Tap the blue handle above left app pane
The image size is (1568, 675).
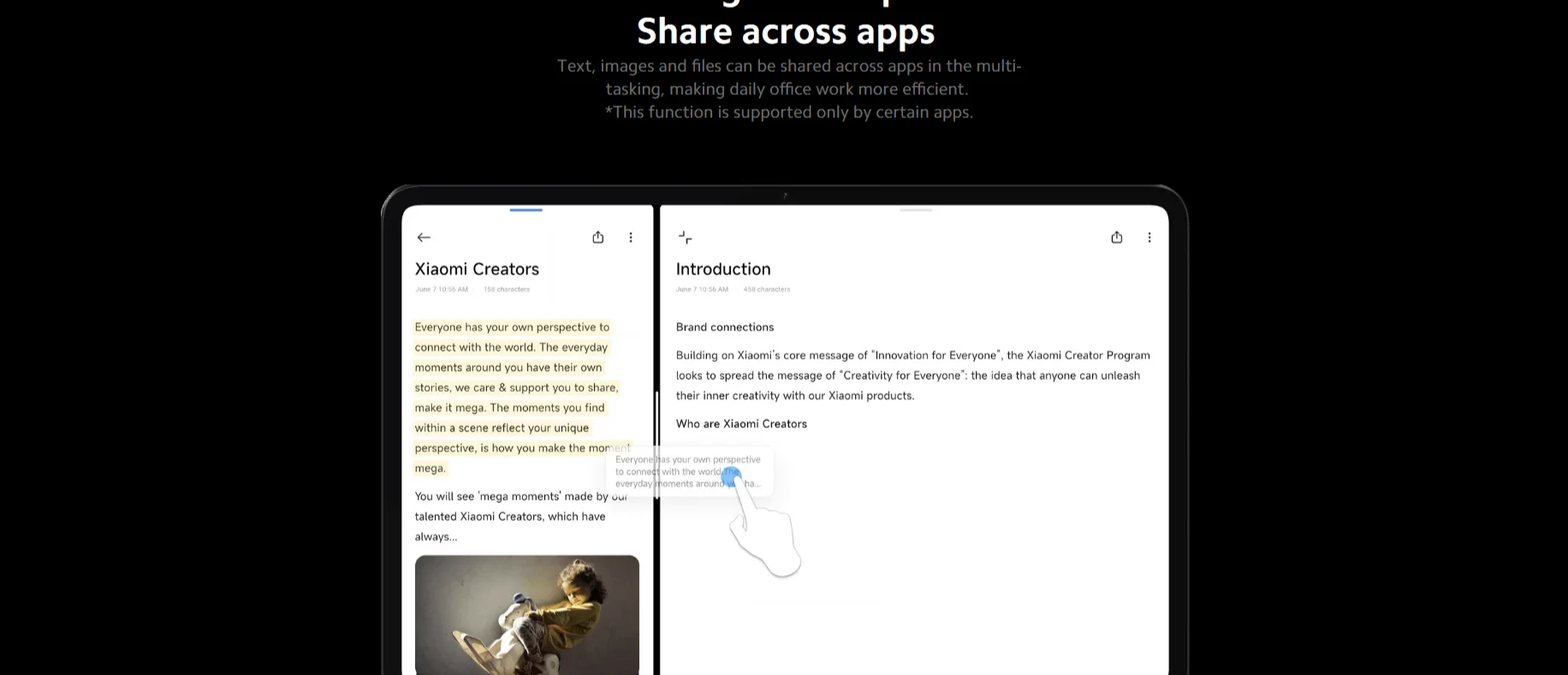pyautogui.click(x=526, y=210)
